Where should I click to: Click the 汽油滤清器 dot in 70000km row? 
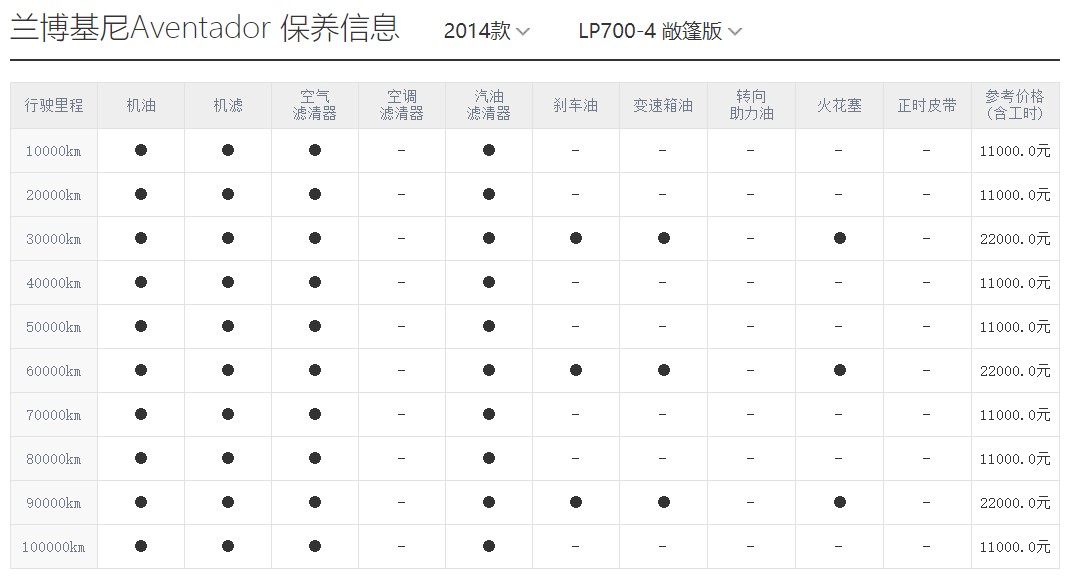click(x=489, y=414)
